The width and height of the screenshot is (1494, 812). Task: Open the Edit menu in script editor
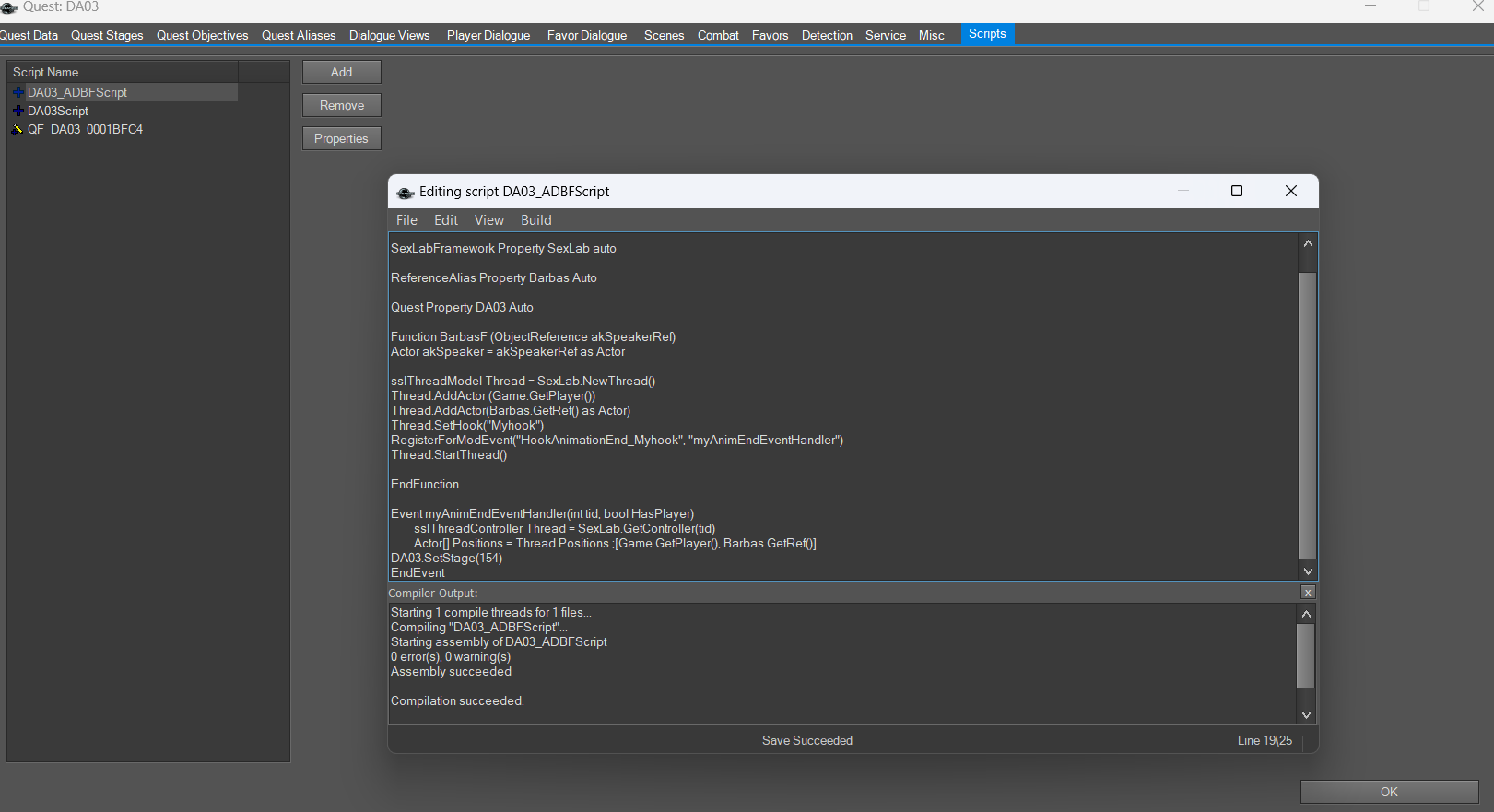coord(446,220)
